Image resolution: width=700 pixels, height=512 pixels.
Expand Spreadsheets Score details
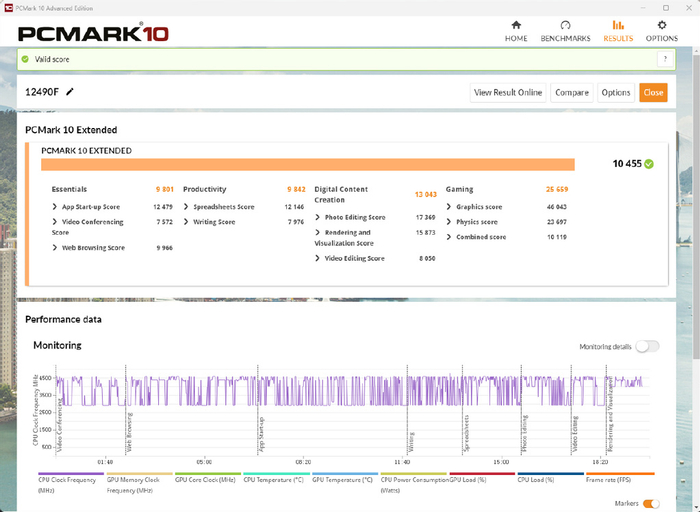tap(186, 207)
